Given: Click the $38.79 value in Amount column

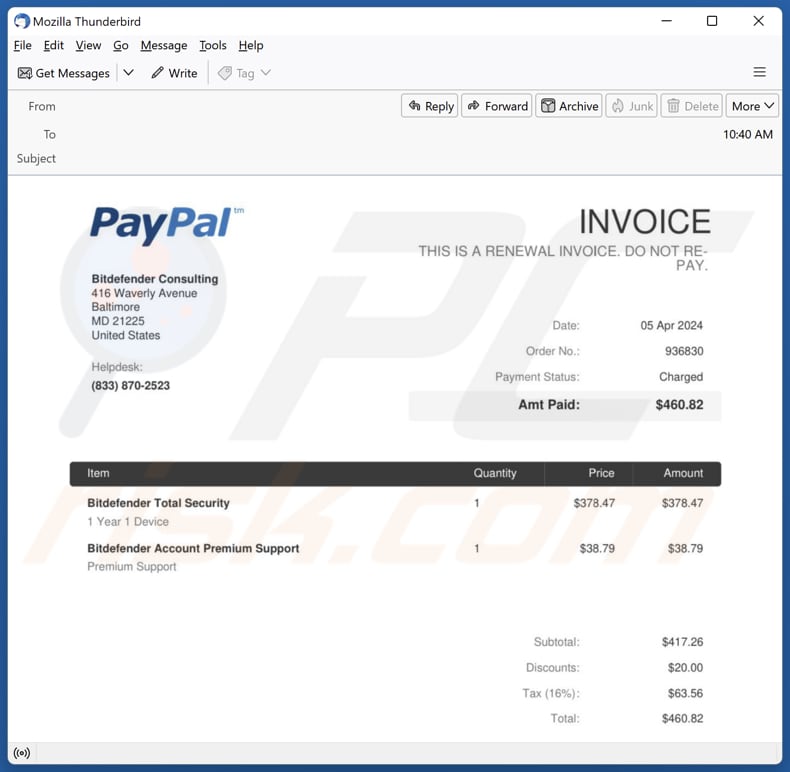Looking at the screenshot, I should click(x=685, y=548).
